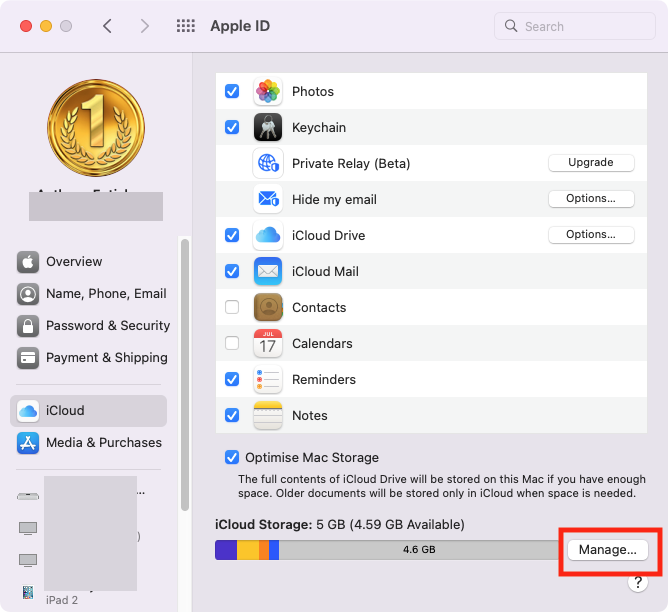This screenshot has height=612, width=668.
Task: Click the magnifying glass search icon
Action: [511, 26]
